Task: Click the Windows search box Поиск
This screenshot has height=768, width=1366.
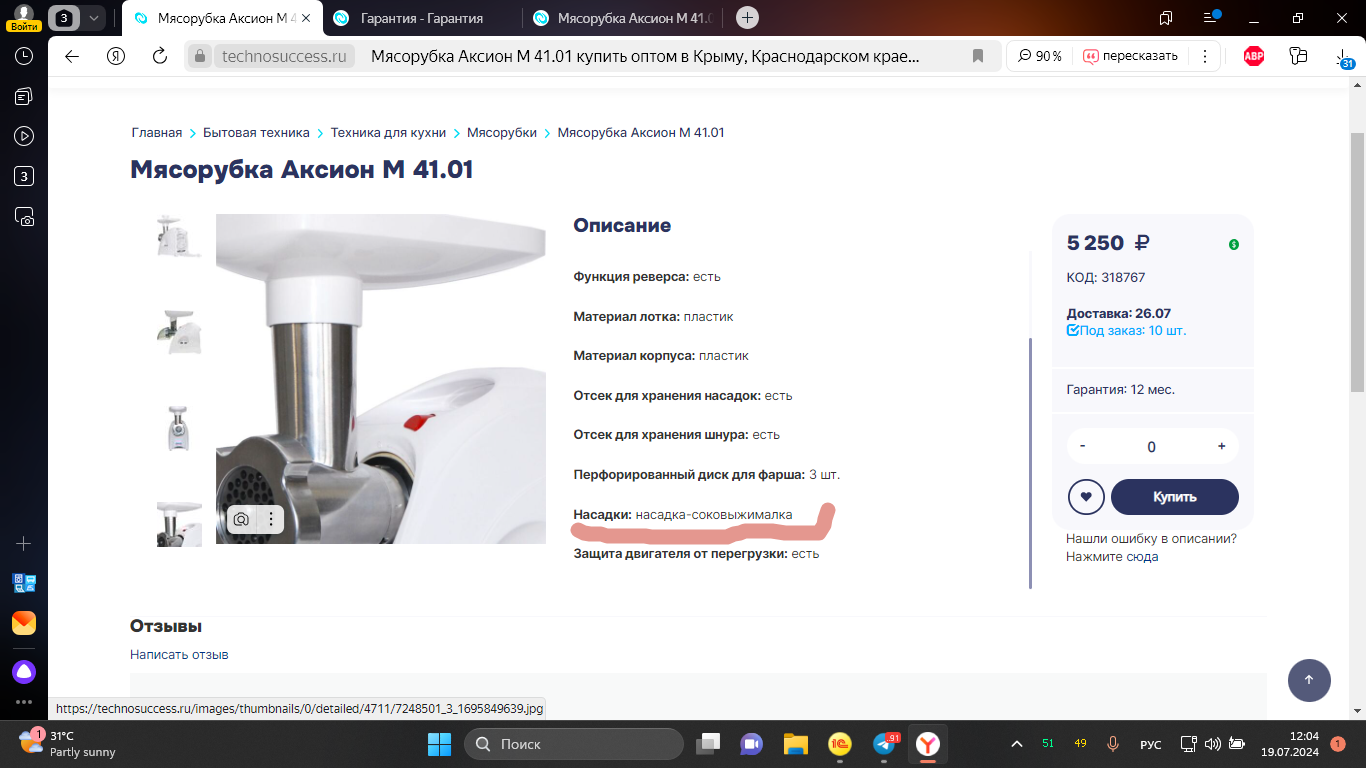Action: pos(574,744)
